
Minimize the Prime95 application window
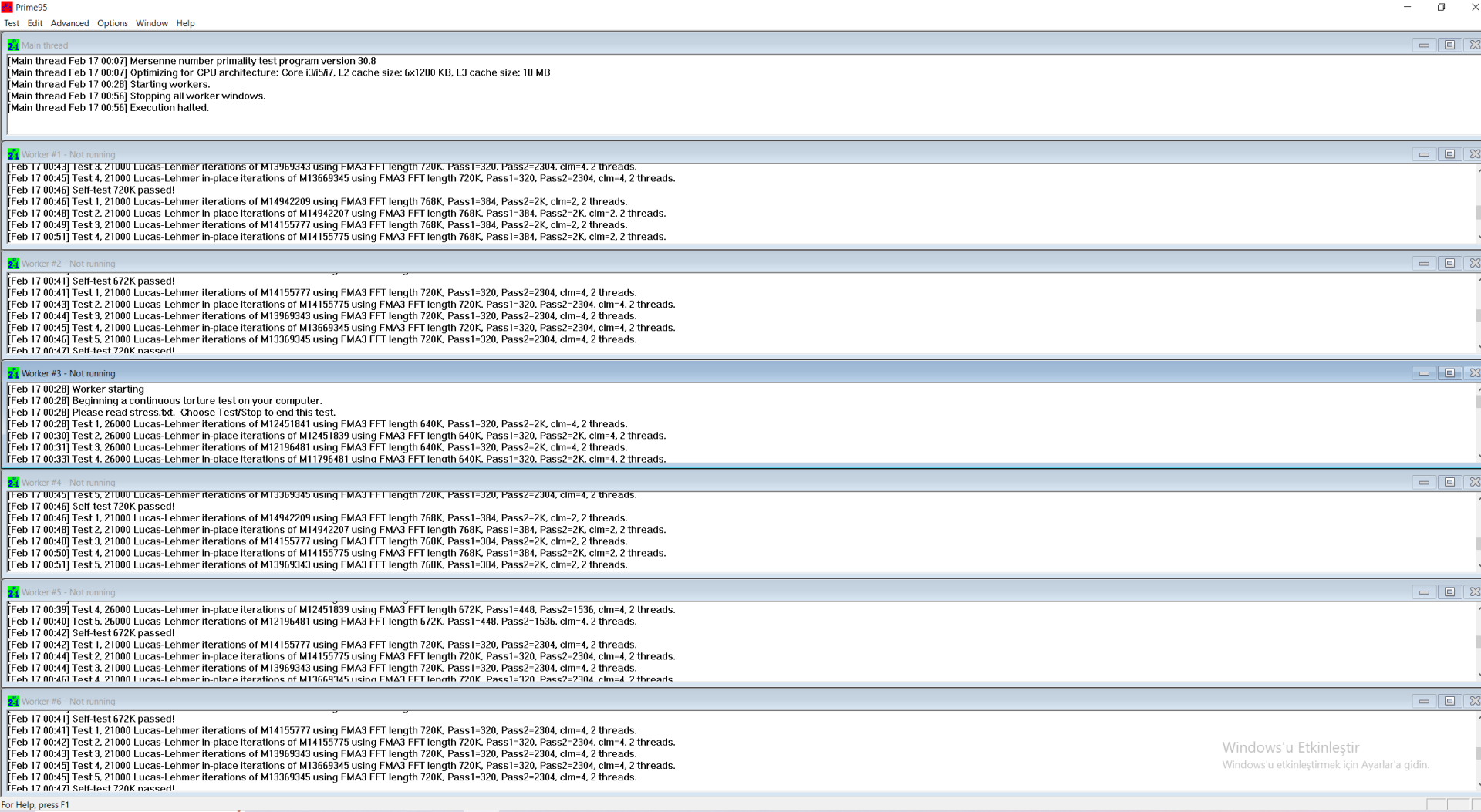[1407, 7]
